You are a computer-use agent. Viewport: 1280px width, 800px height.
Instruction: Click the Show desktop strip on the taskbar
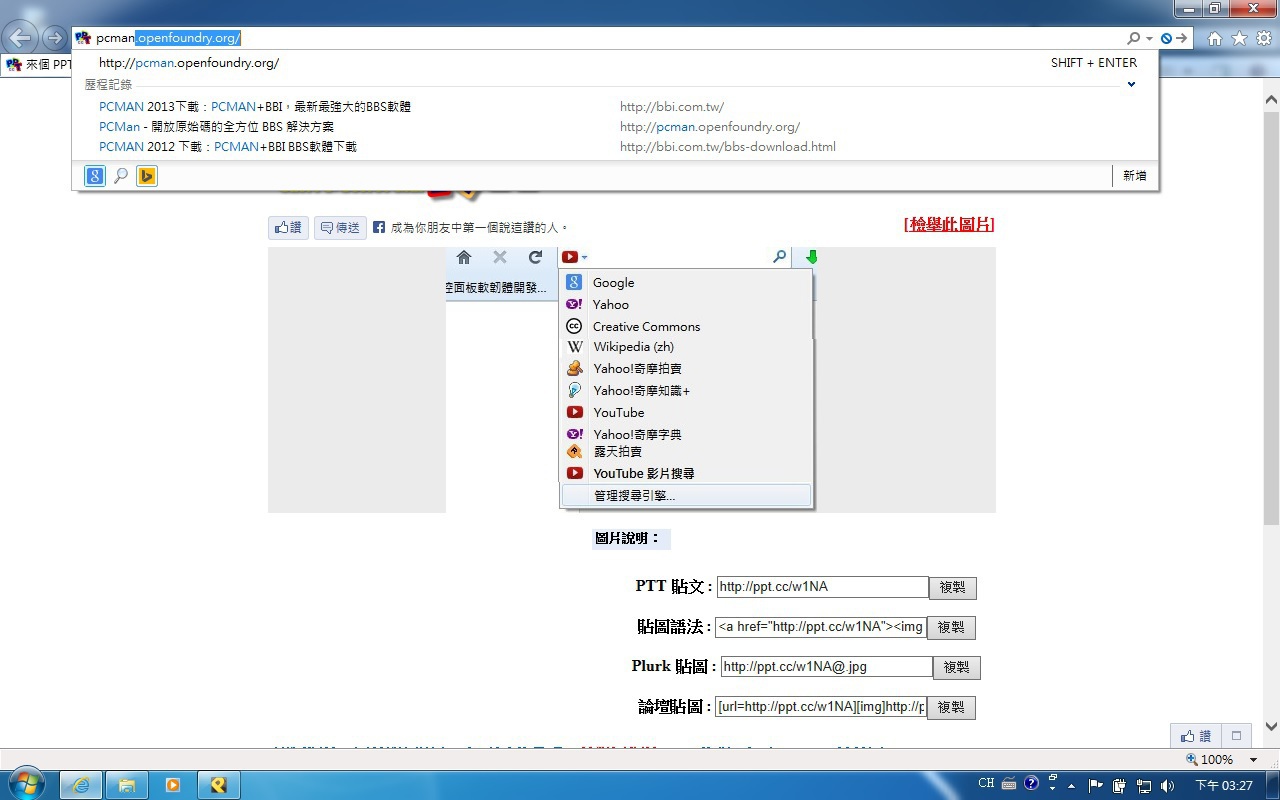pos(1273,785)
